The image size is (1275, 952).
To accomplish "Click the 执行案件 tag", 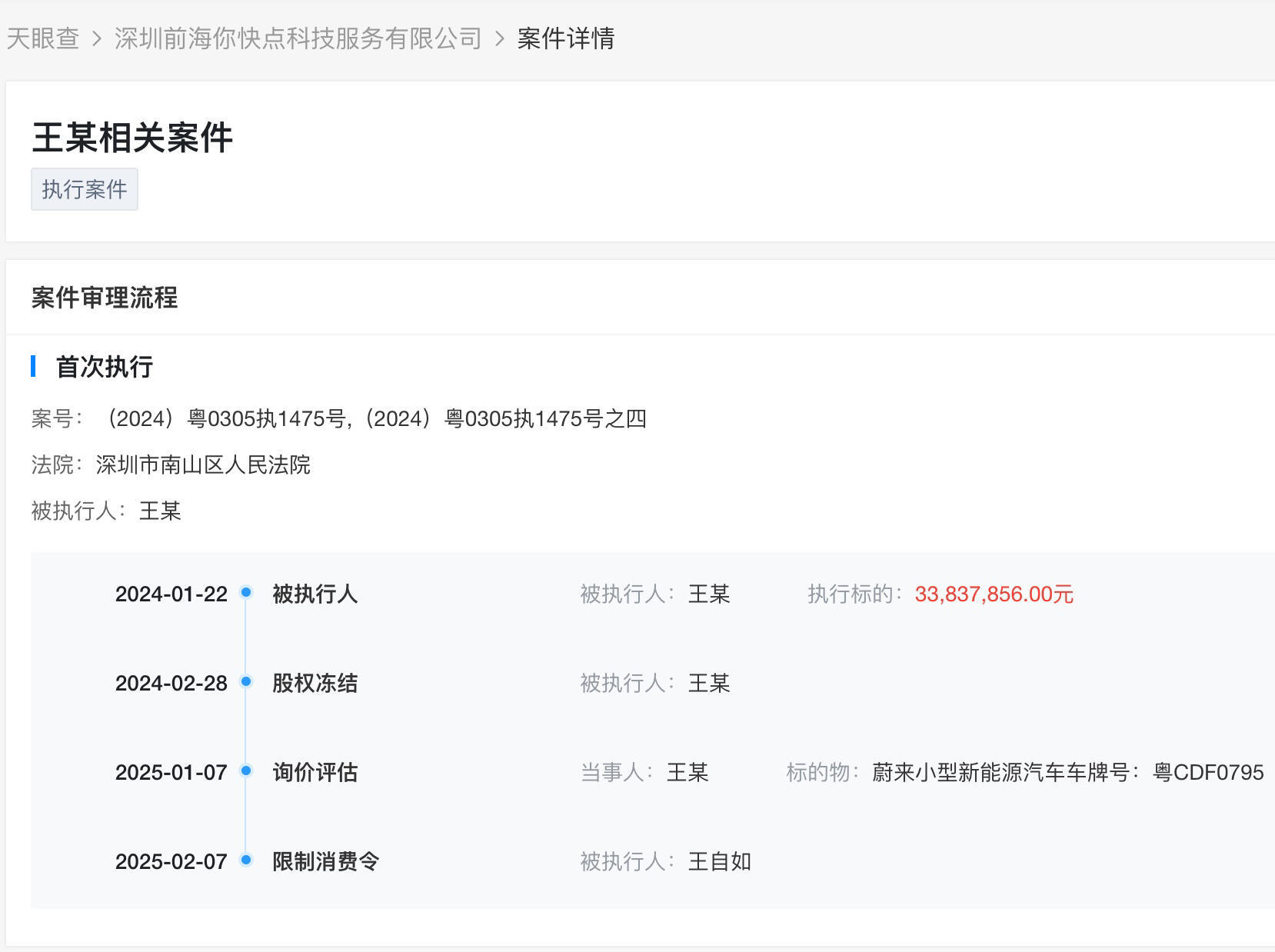I will click(x=85, y=189).
